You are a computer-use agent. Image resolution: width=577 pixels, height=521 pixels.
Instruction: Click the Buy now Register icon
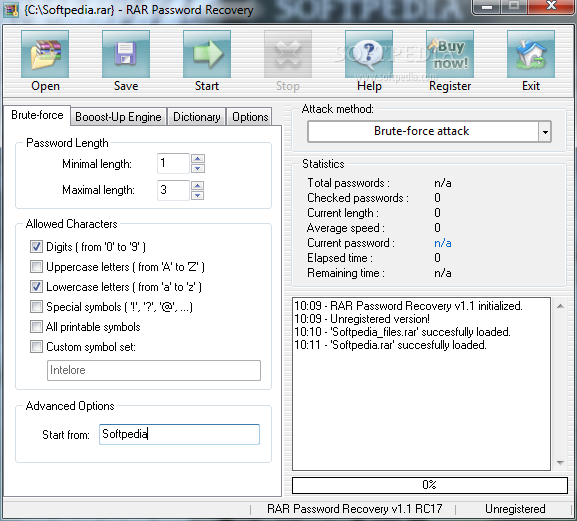pos(450,54)
